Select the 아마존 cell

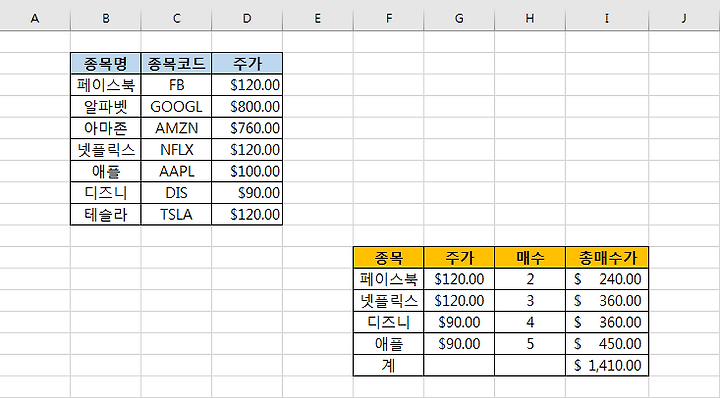pyautogui.click(x=106, y=128)
